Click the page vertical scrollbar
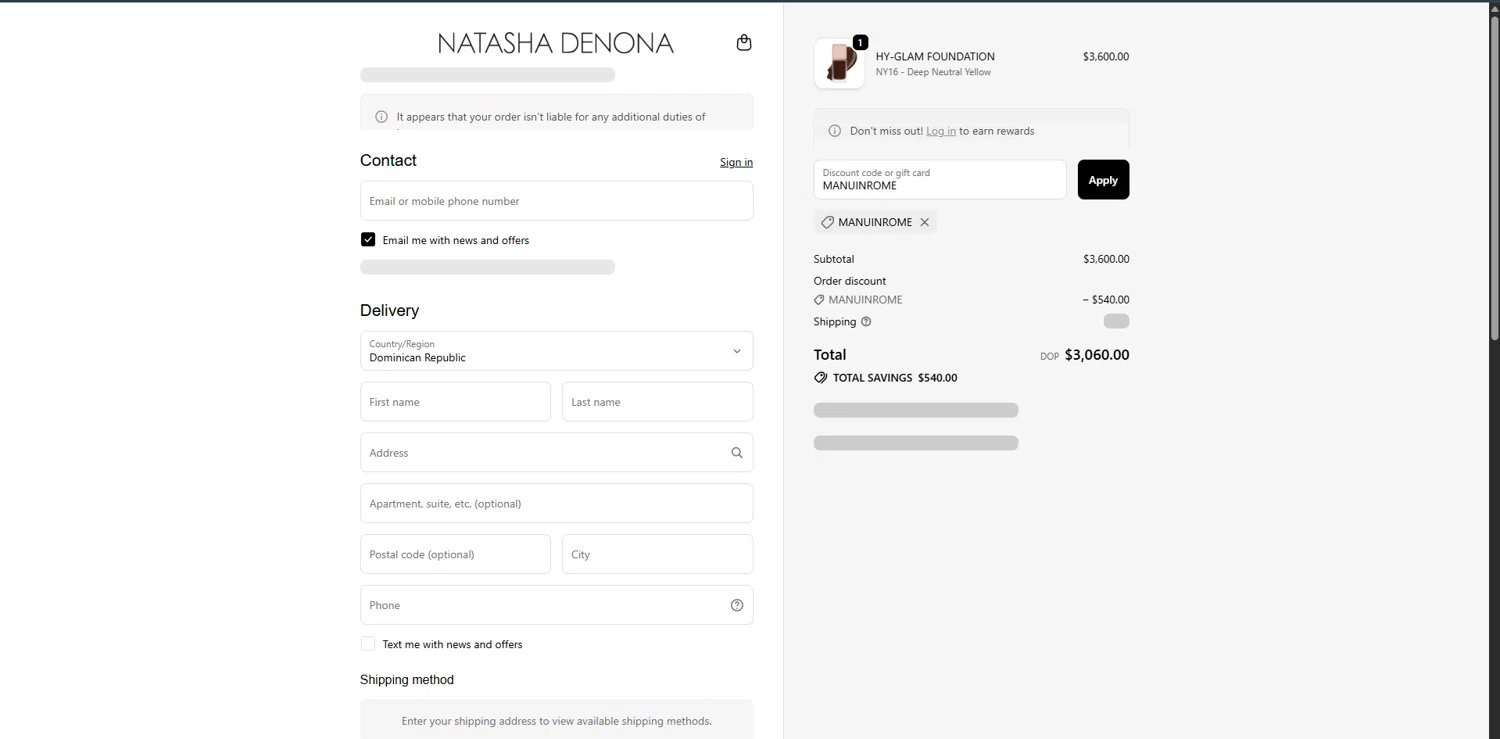Screen dimensions: 1500x739 [x=1494, y=180]
